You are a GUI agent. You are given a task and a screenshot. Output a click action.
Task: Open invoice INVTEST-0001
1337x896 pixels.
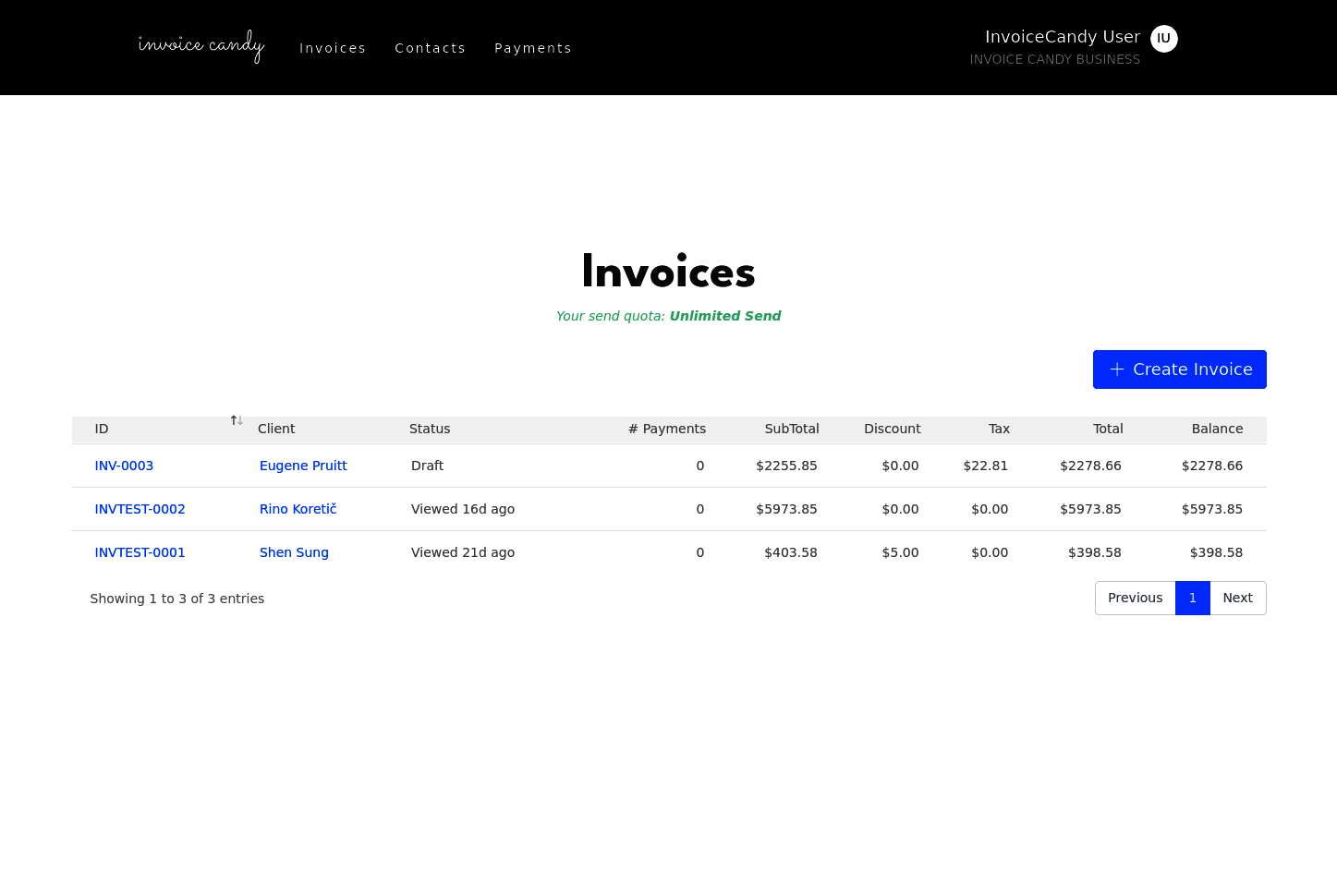coord(140,552)
